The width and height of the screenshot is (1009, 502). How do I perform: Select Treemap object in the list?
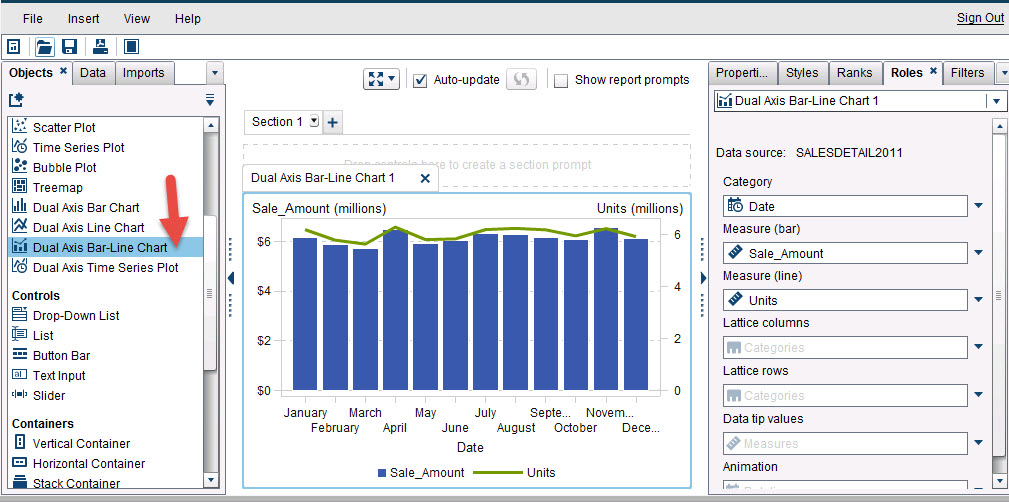point(57,187)
